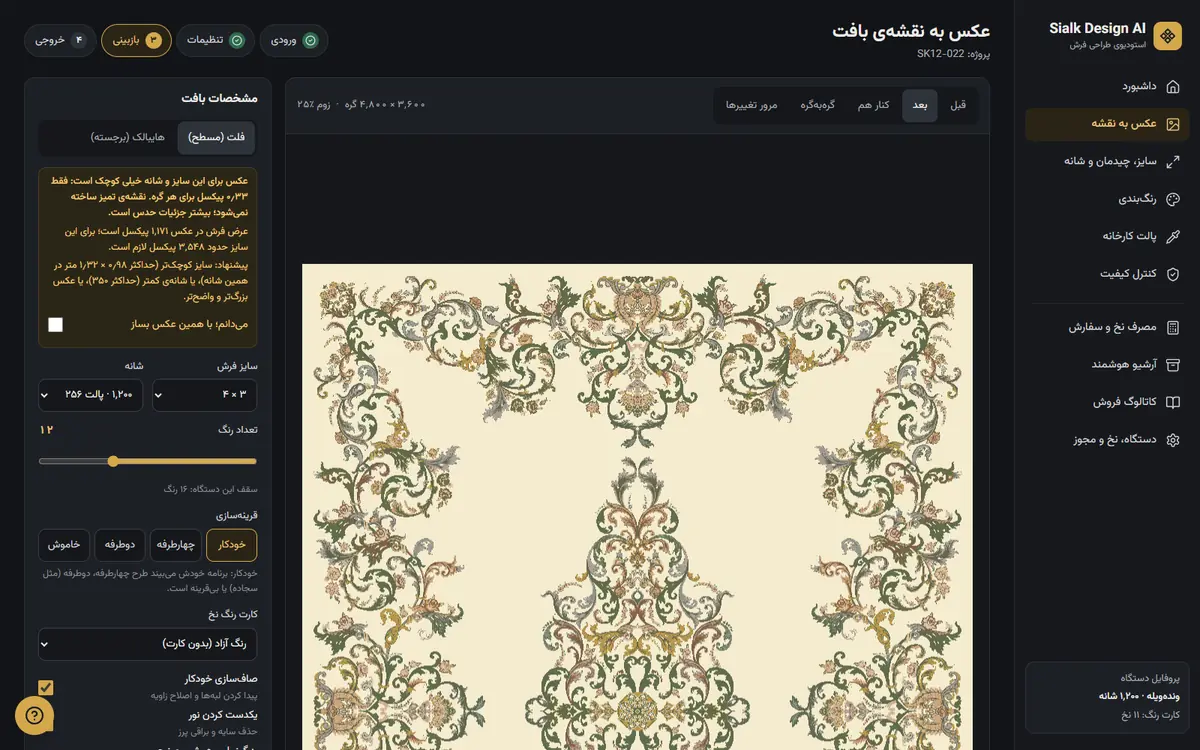
Task: Open the رنگ‌بندی palette icon
Action: pyautogui.click(x=1173, y=199)
